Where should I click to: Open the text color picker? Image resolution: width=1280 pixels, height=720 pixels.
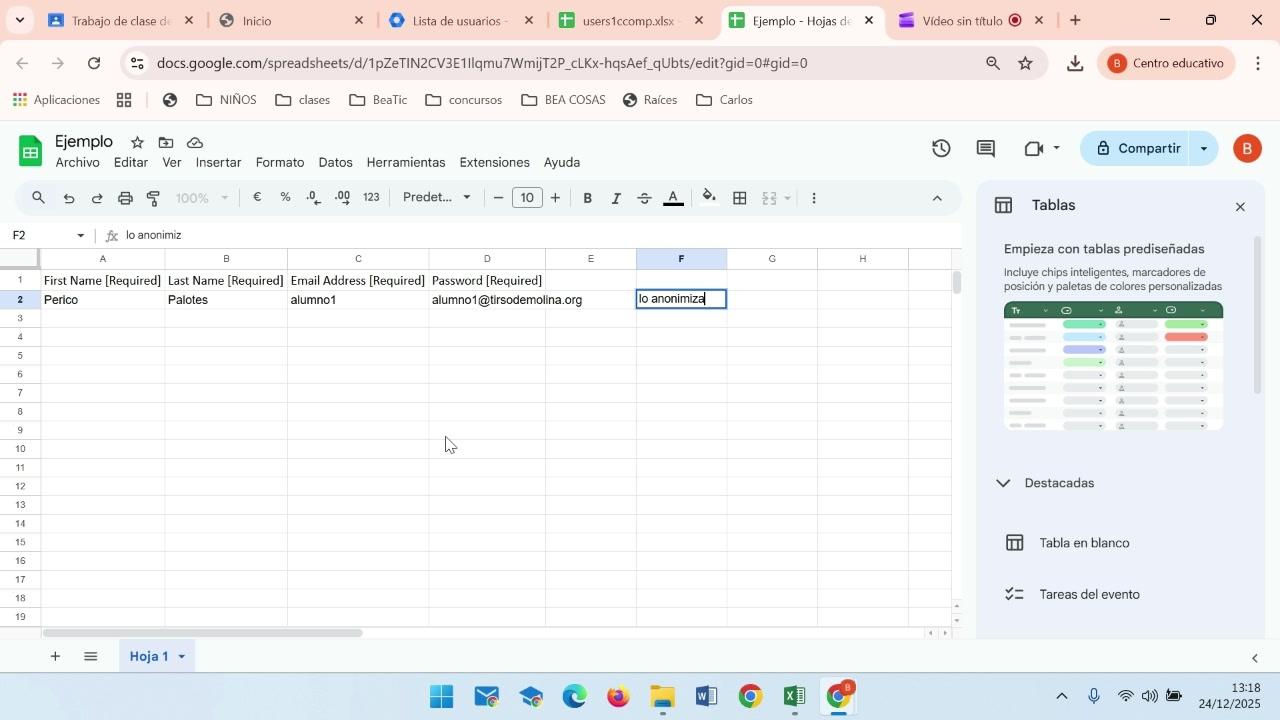pos(674,198)
